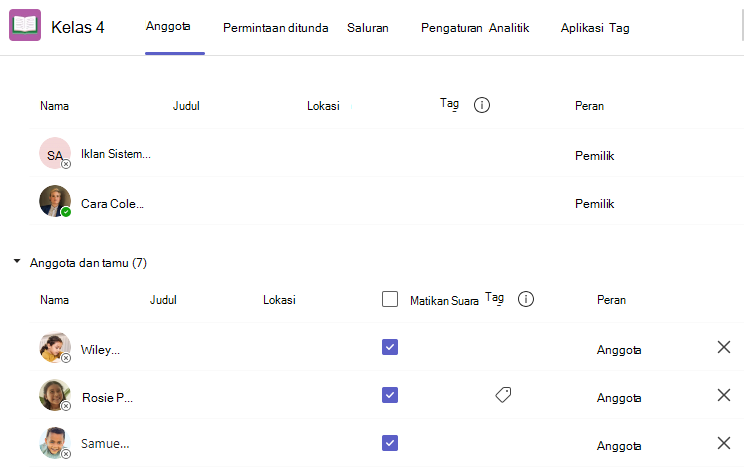Remove Rosie P with the X icon
This screenshot has height=469, width=744.
click(x=724, y=395)
